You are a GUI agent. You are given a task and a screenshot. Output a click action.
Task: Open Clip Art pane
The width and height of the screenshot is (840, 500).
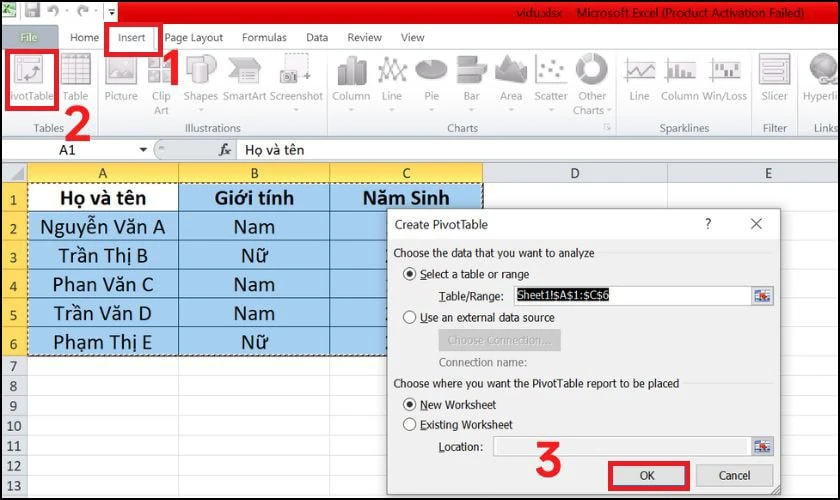point(161,86)
